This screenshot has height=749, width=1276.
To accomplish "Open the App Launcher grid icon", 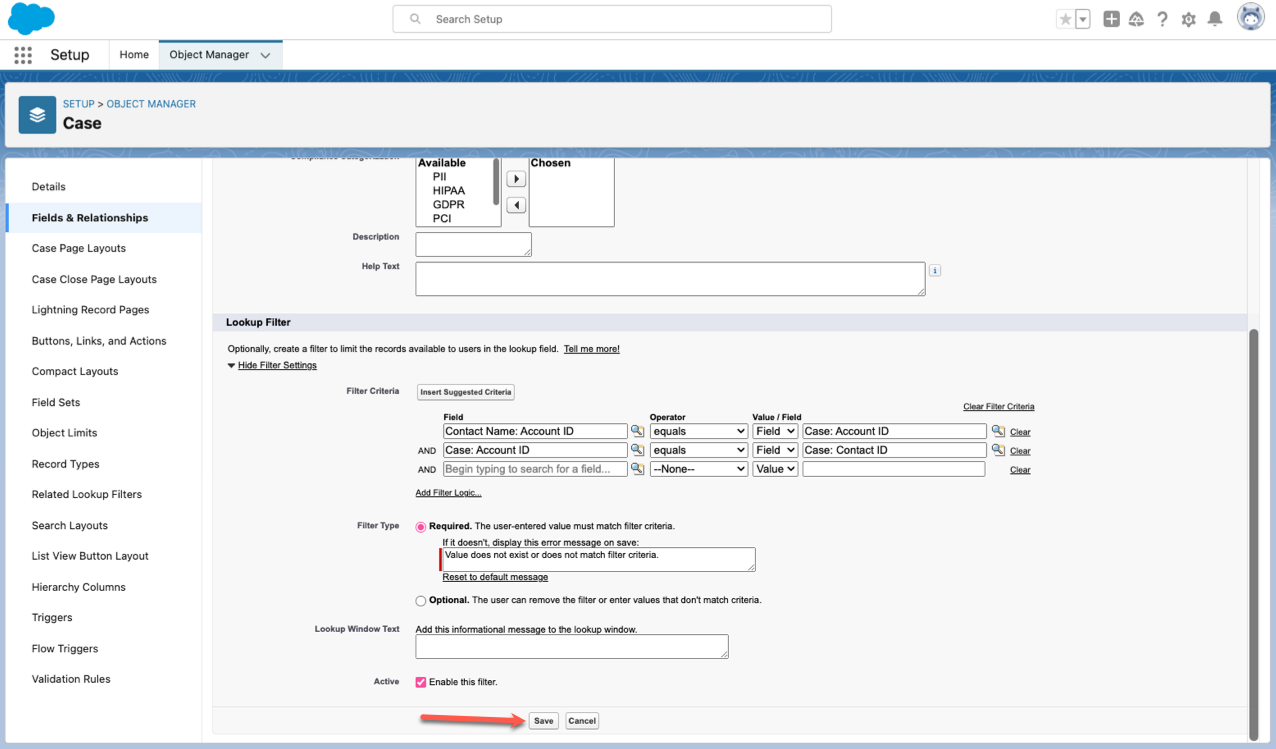I will click(23, 55).
